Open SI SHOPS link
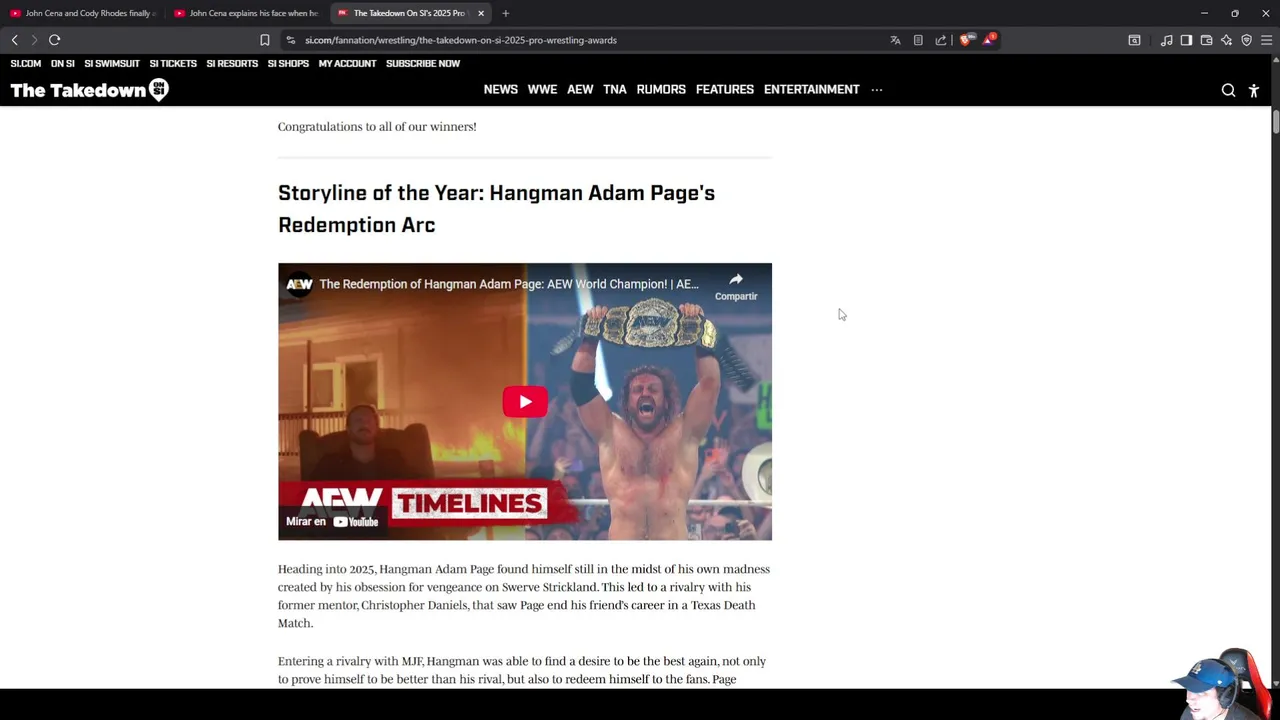1280x720 pixels. coord(288,63)
